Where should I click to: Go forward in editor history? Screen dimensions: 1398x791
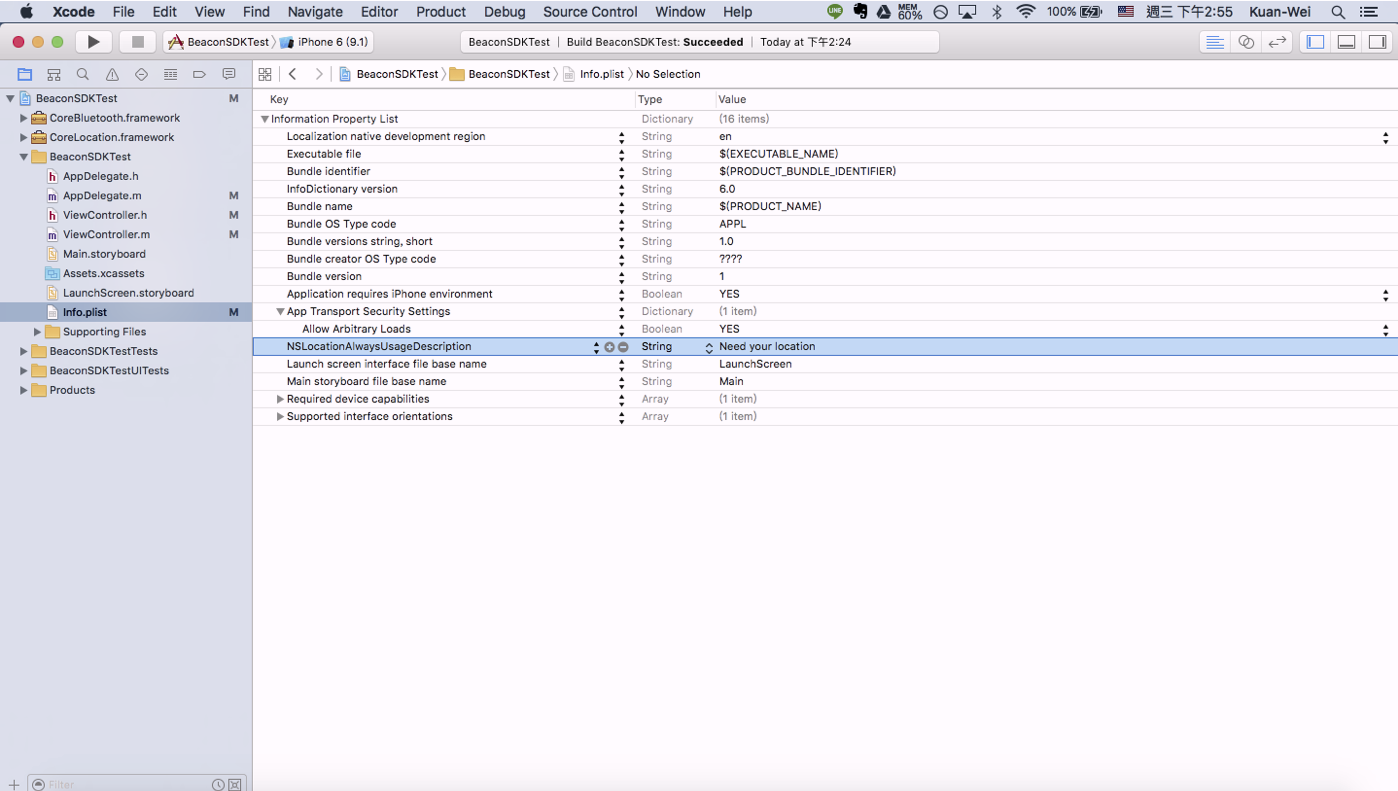coord(319,74)
